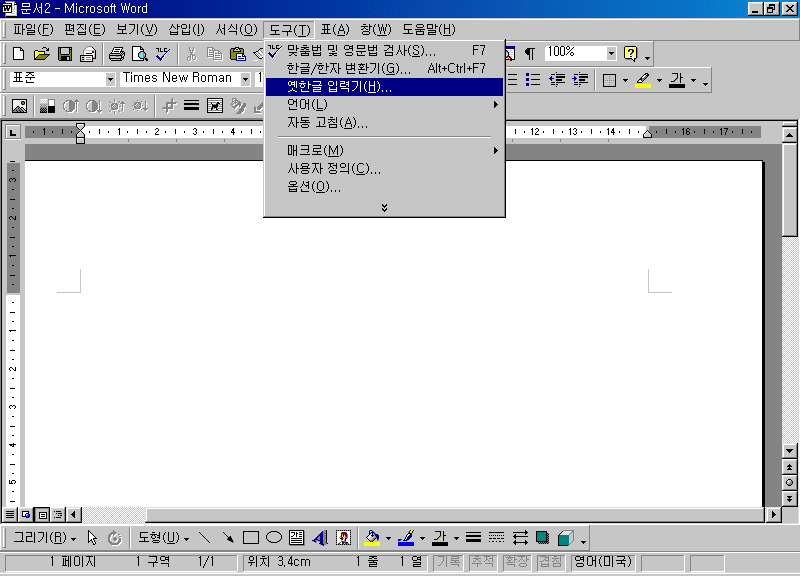Open the highlight color dropdown arrow
Image resolution: width=800 pixels, height=576 pixels.
(659, 81)
